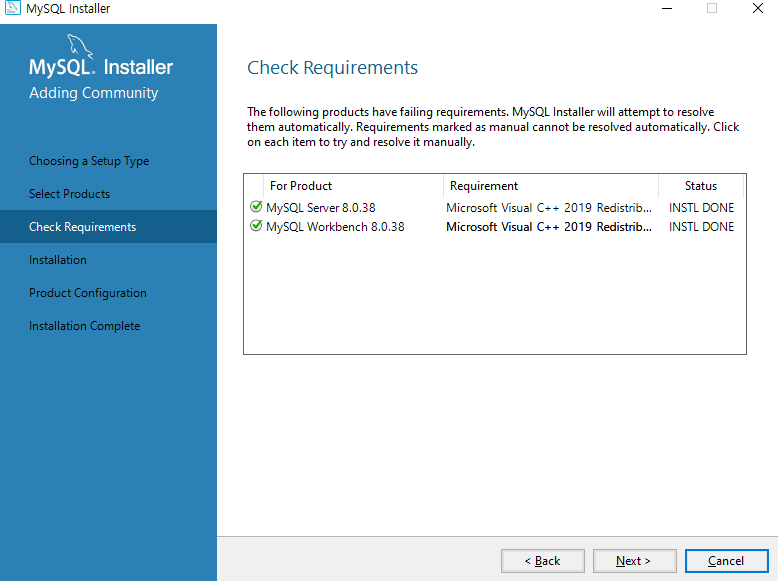This screenshot has height=581, width=778.
Task: Open the Select Products step
Action: click(x=69, y=194)
